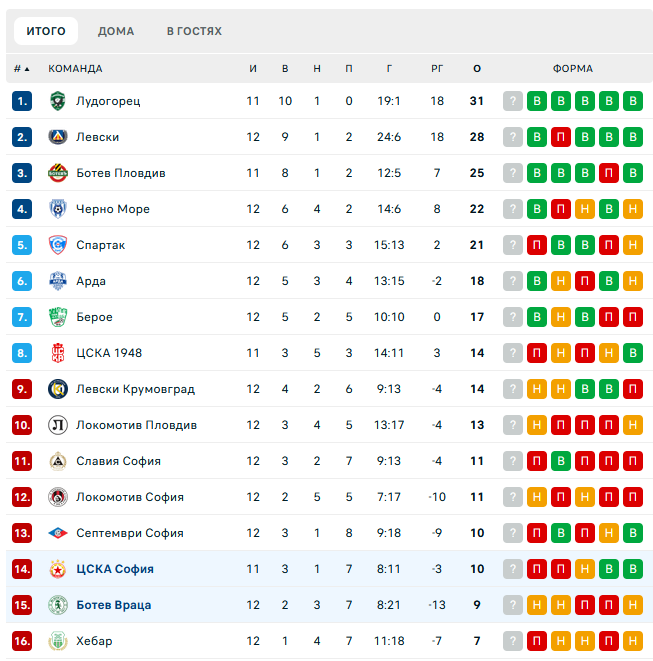Image resolution: width=653 pixels, height=661 pixels.
Task: Click Levski's red П loss form badge
Action: click(x=561, y=137)
